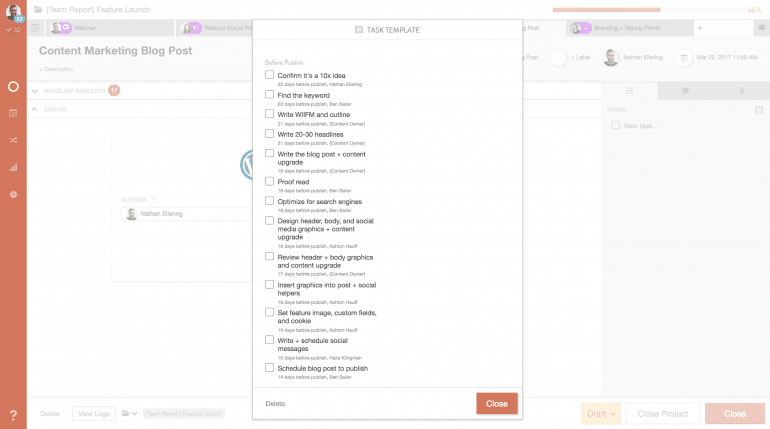This screenshot has height=429, width=770.
Task: Click the Team Report Feature Launch project tag
Action: (x=184, y=414)
